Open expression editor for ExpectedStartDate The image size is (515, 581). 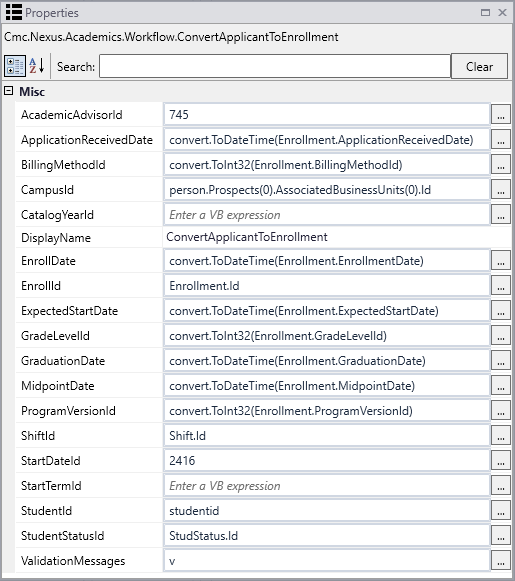[501, 311]
